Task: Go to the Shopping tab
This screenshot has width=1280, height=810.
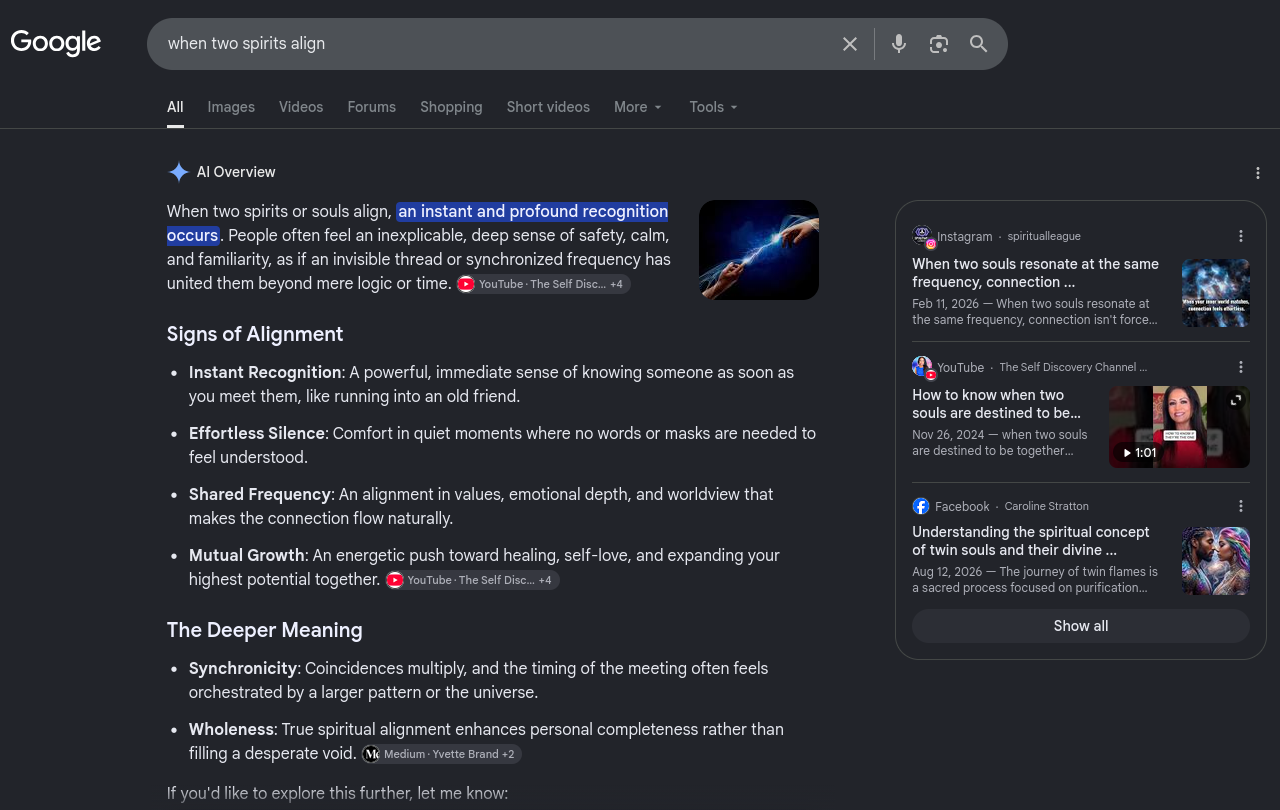Action: (451, 107)
